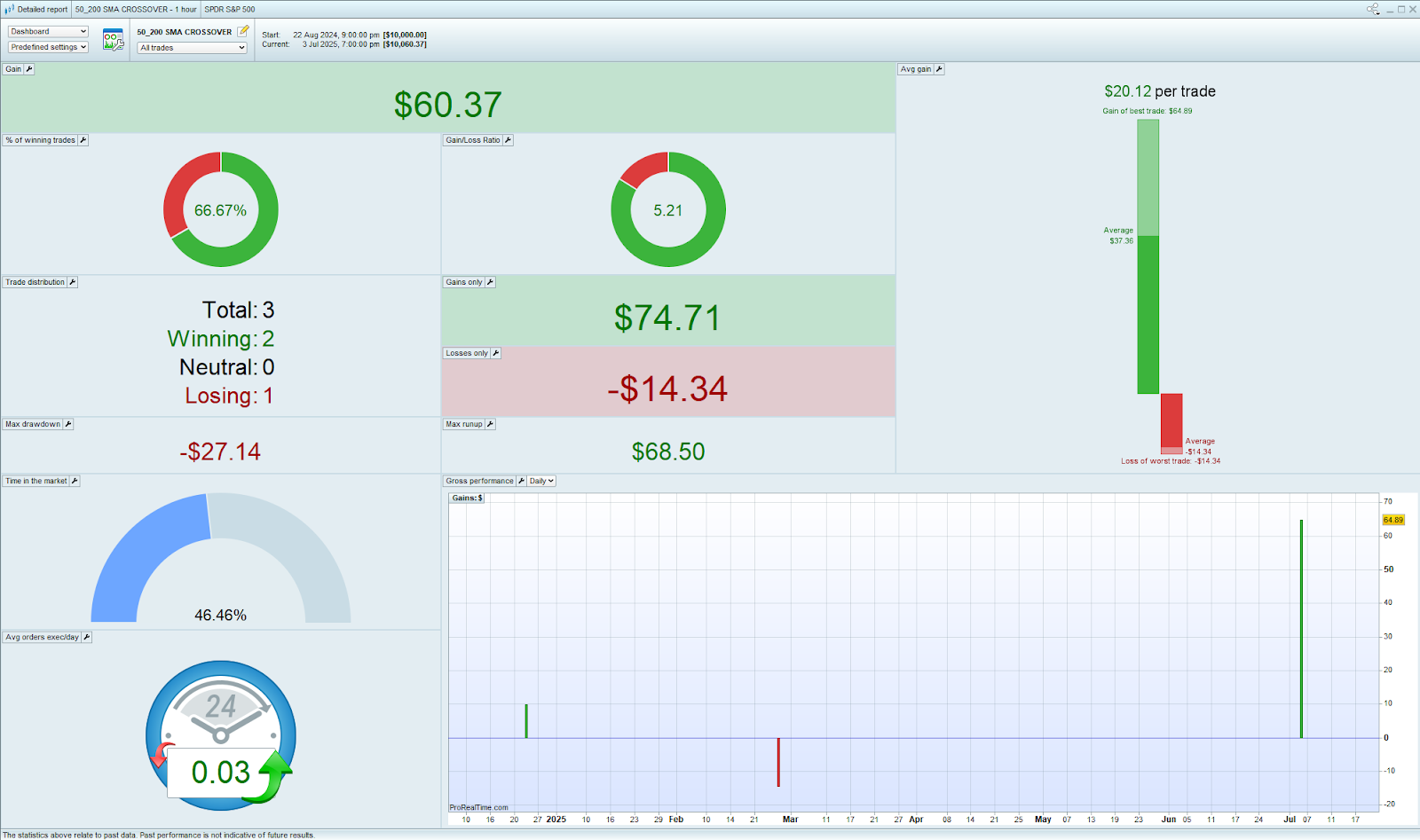This screenshot has width=1420, height=840.
Task: Click the 'Gain of best trade: $64.89' text
Action: (x=1148, y=111)
